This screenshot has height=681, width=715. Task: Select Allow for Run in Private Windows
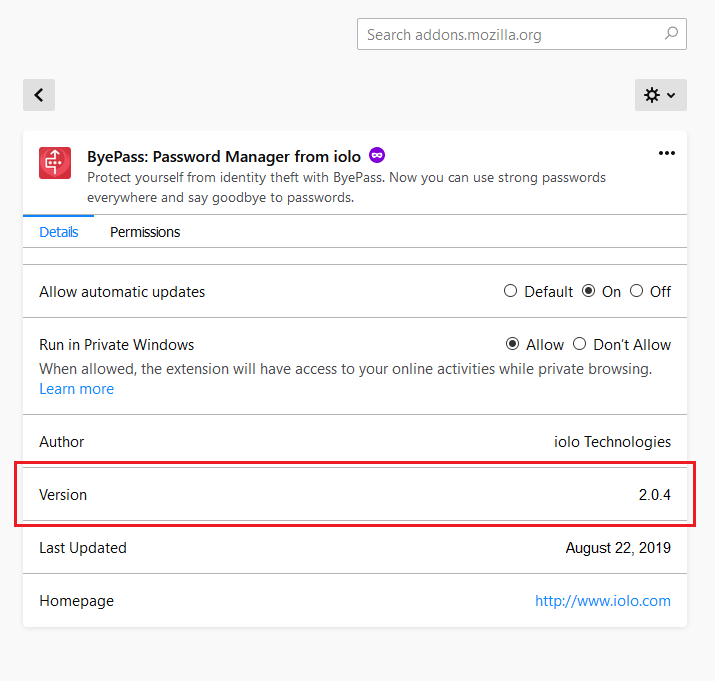[512, 343]
